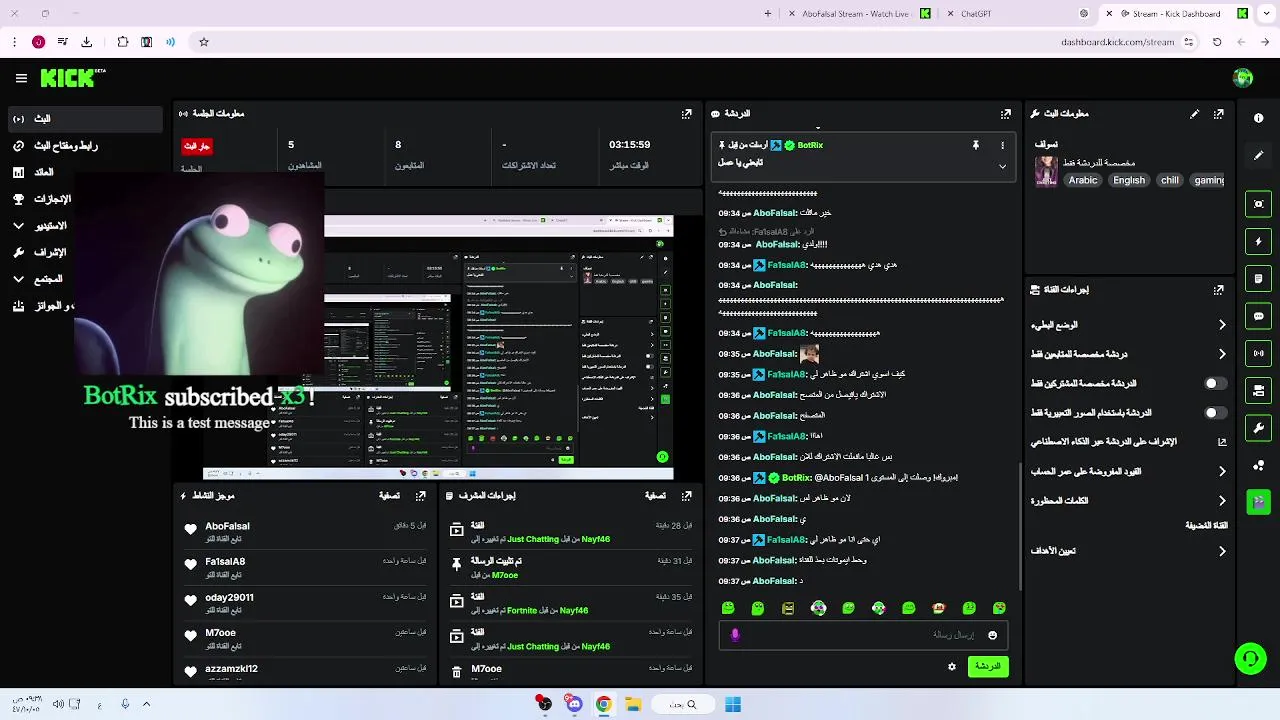Viewport: 1280px width, 720px height.
Task: Open the pinned message three-dot options
Action: [x=1002, y=145]
